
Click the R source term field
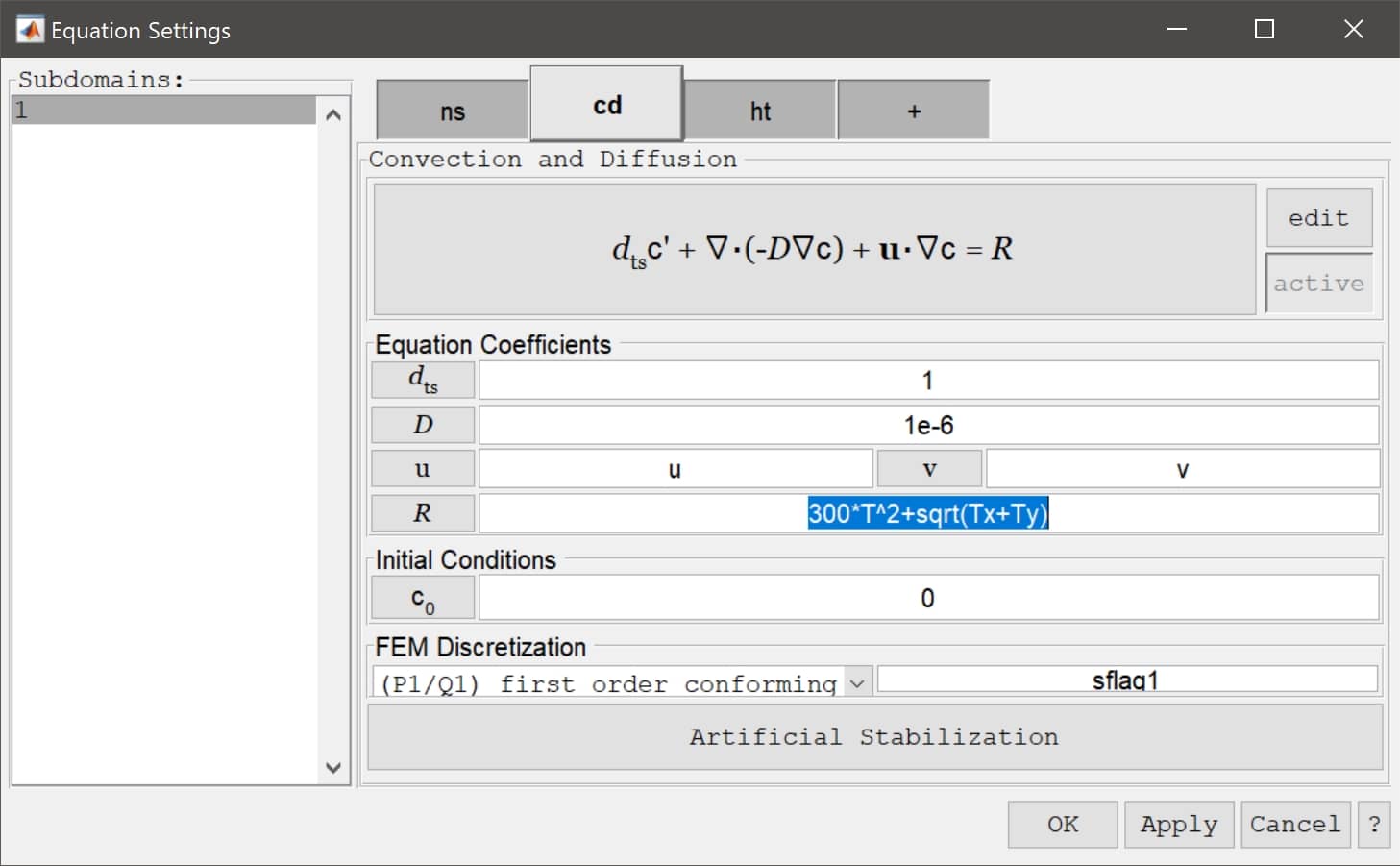point(928,513)
